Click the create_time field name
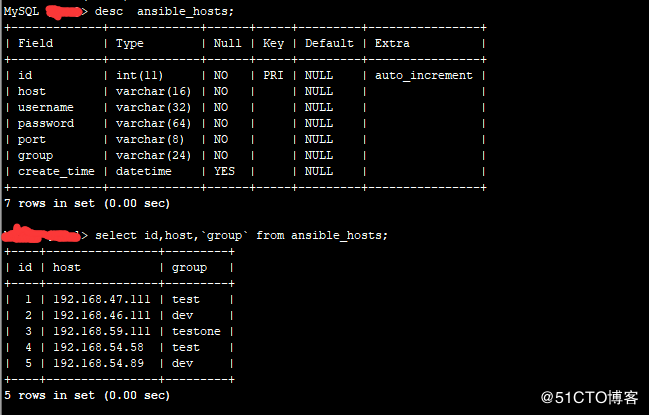 [x=56, y=171]
